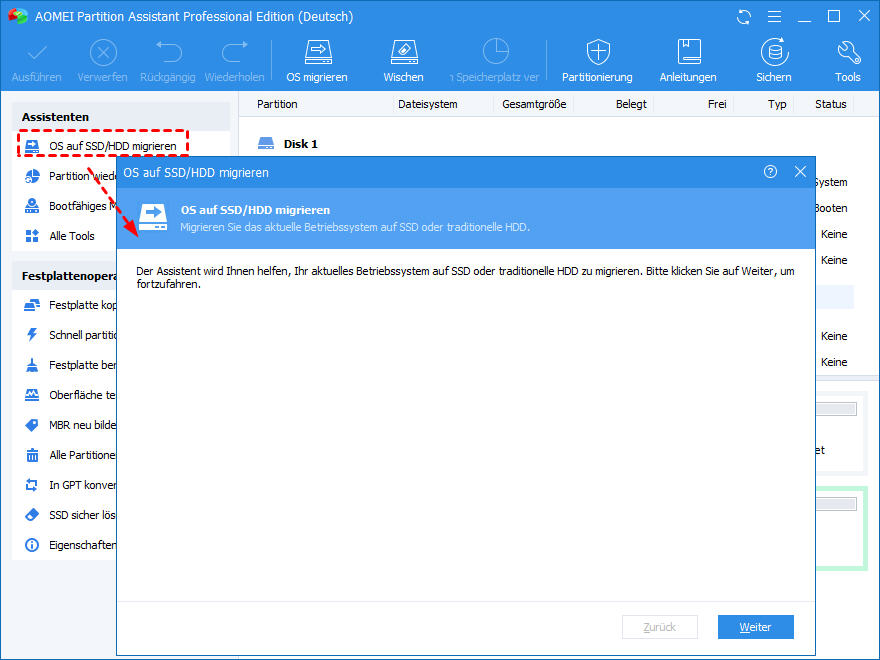Open Eigenschaften in the sidebar
Screen dimensions: 880x660
click(70, 545)
